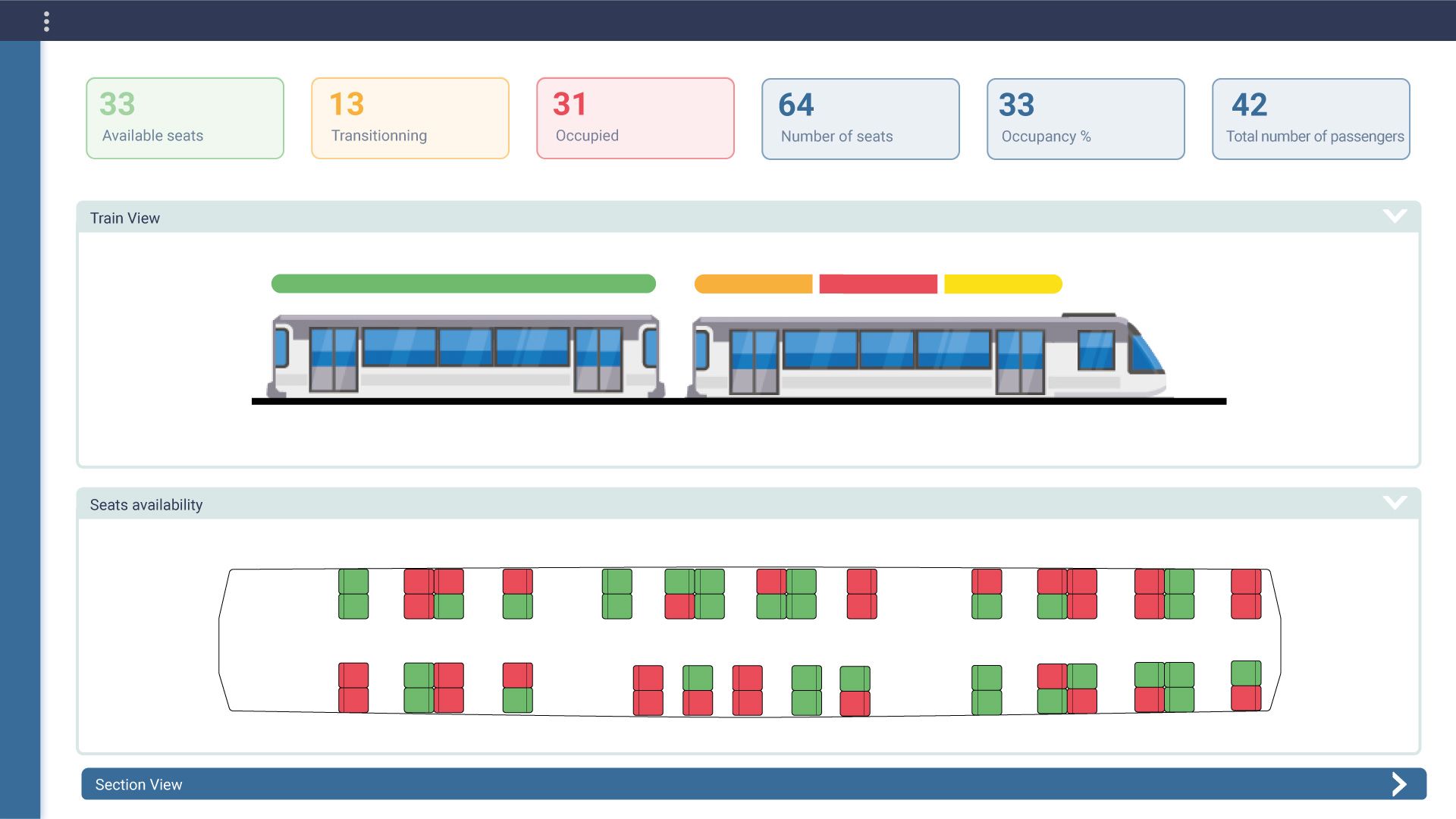Click the yellow occupancy segment above front car
Viewport: 1456px width, 819px height.
click(x=1003, y=284)
